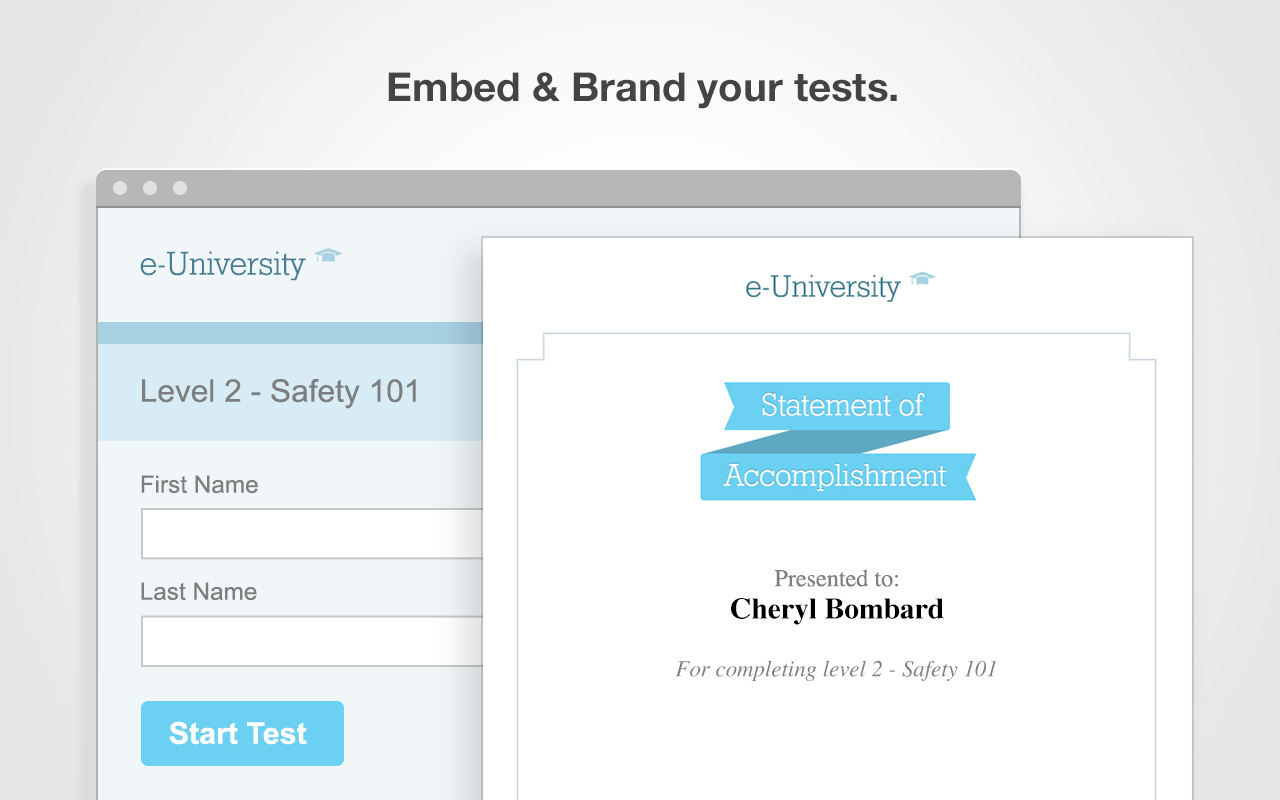Click the "Accomplishment" ribbon banner
The width and height of the screenshot is (1280, 800).
point(836,476)
